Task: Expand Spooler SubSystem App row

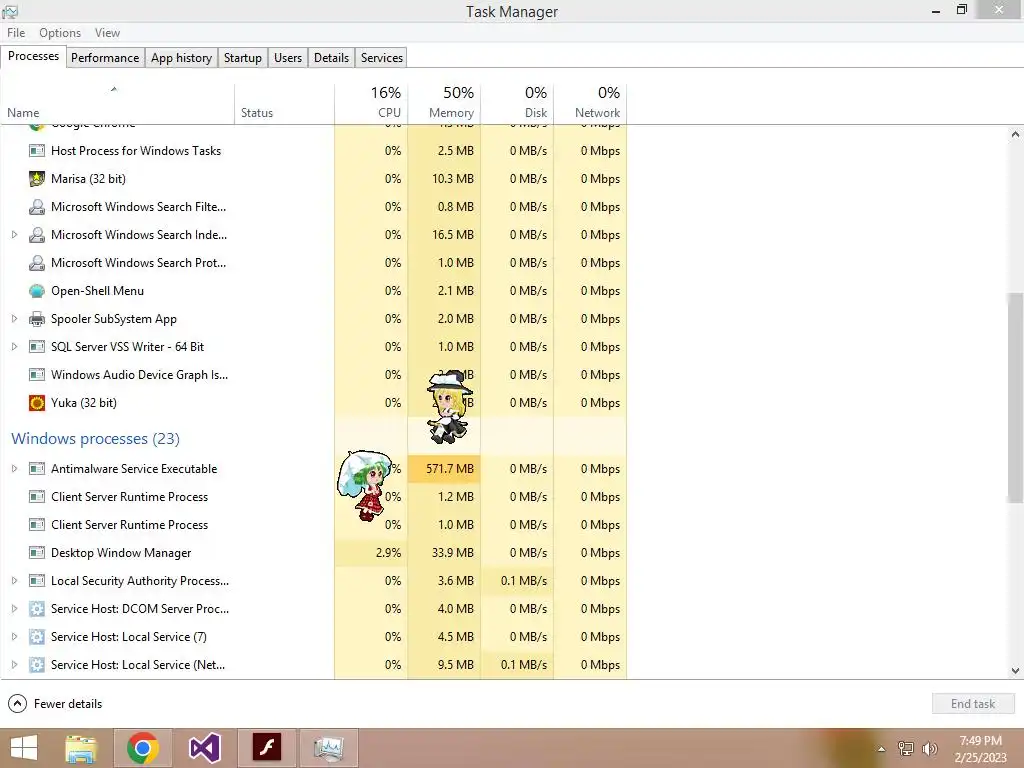Action: [14, 319]
